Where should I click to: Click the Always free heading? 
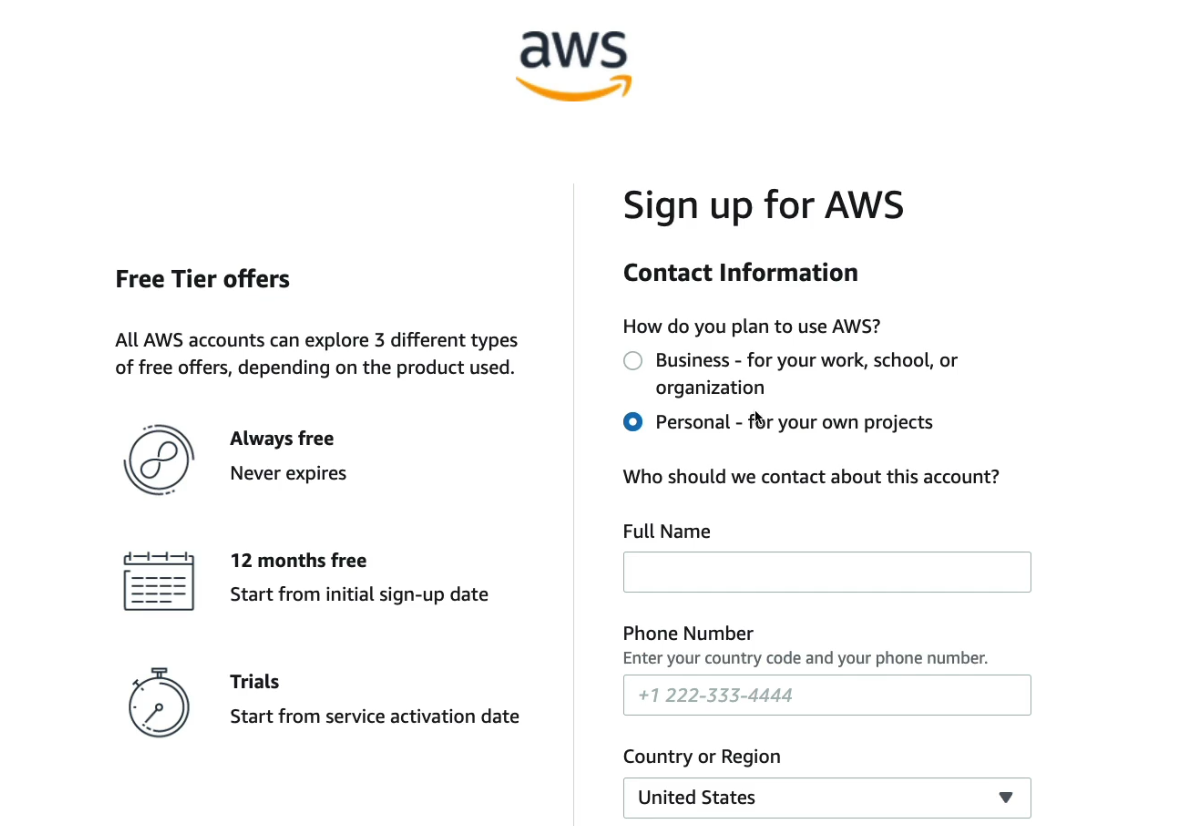pos(282,439)
